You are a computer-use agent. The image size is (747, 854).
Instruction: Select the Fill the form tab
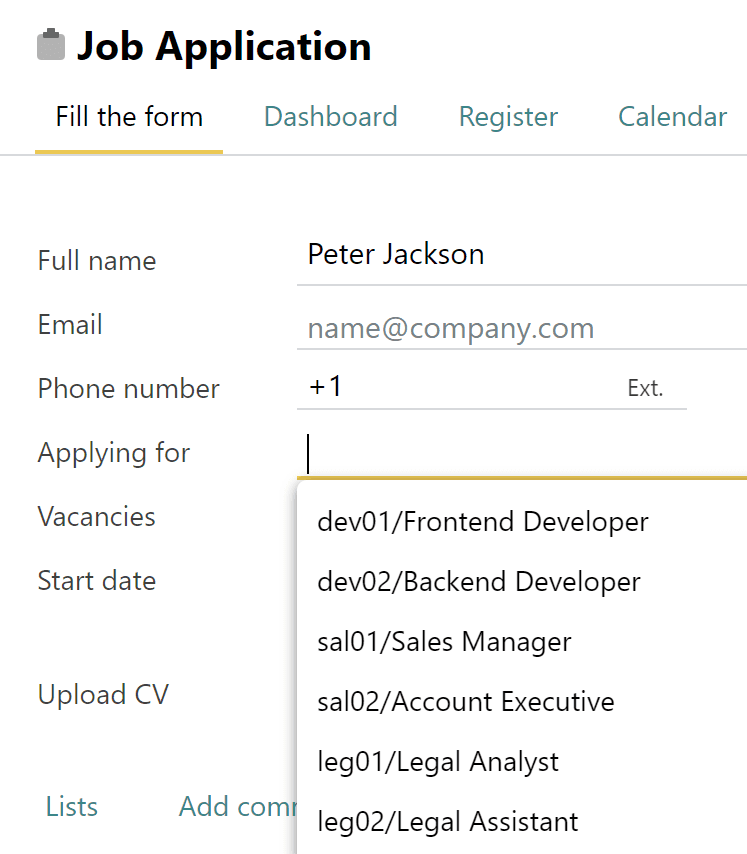128,117
